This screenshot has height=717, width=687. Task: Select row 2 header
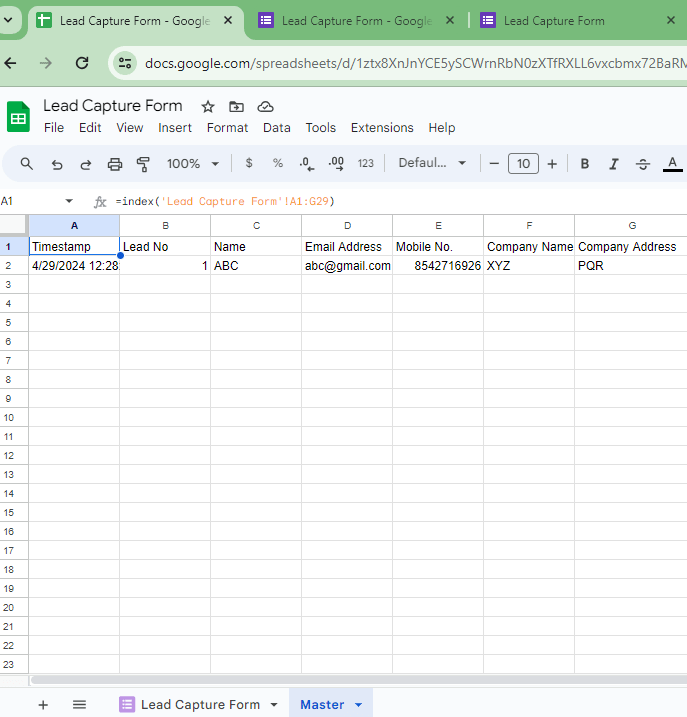click(x=14, y=265)
